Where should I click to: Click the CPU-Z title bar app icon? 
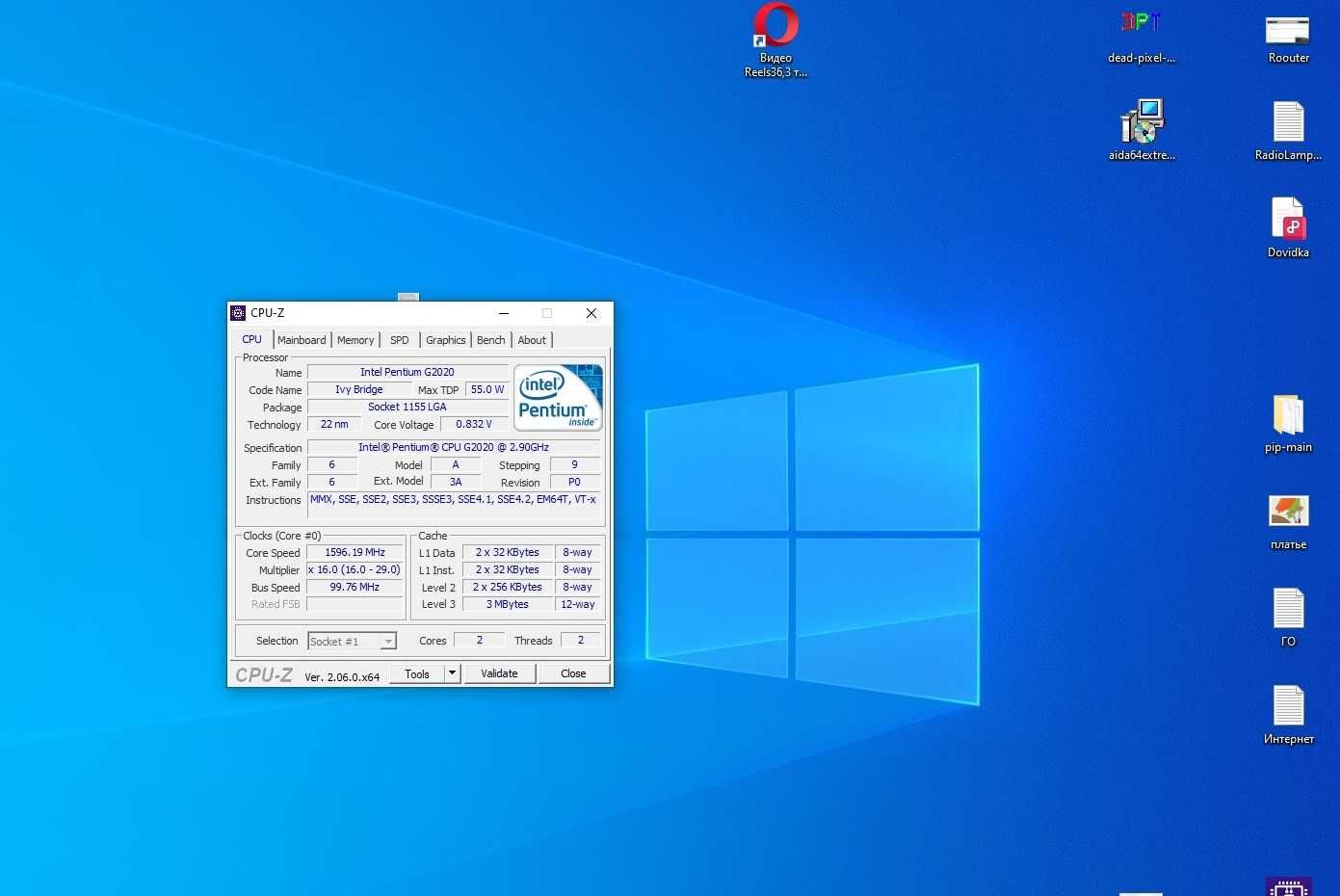coord(238,313)
